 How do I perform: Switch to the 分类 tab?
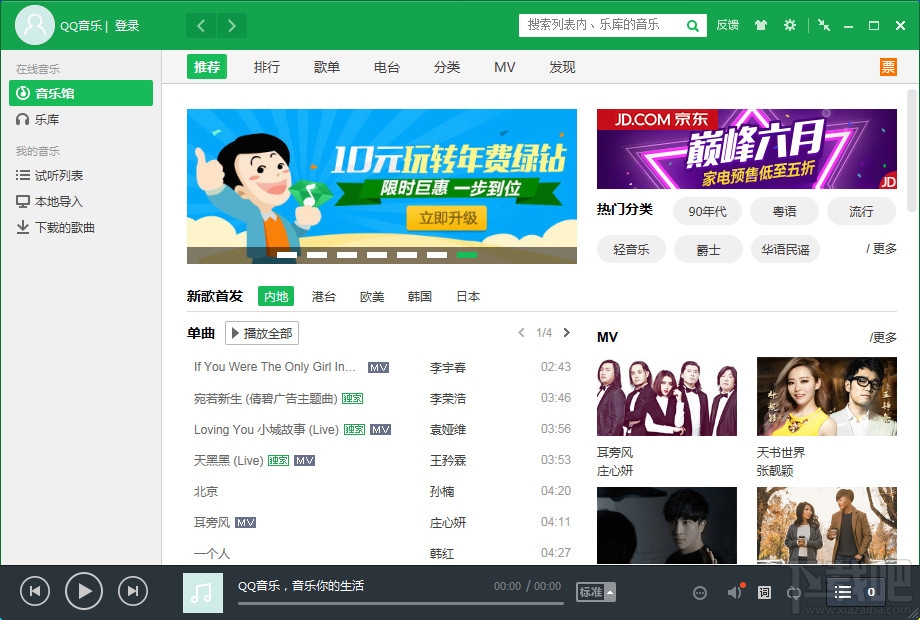click(447, 67)
